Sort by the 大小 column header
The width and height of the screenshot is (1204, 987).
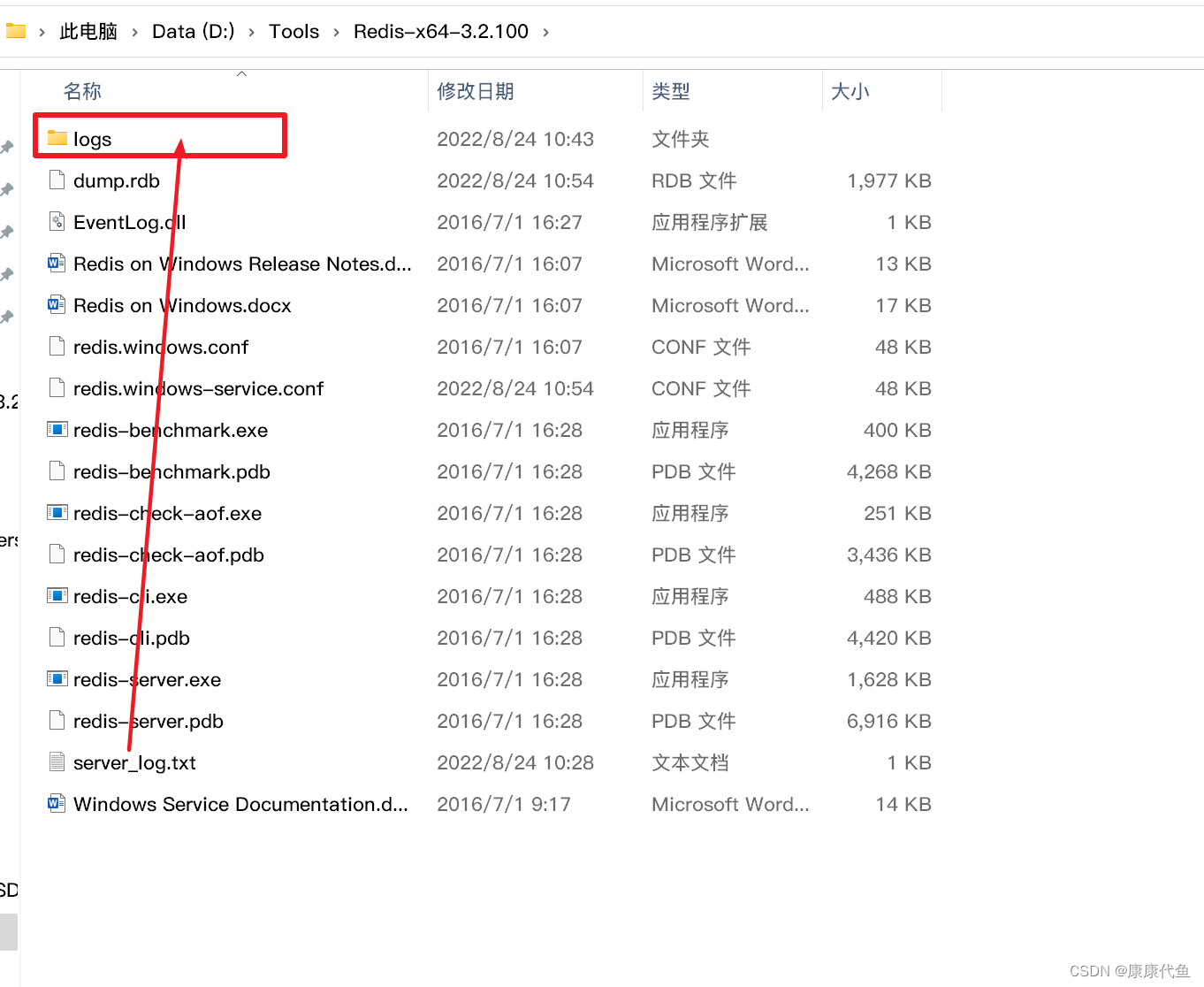[850, 91]
